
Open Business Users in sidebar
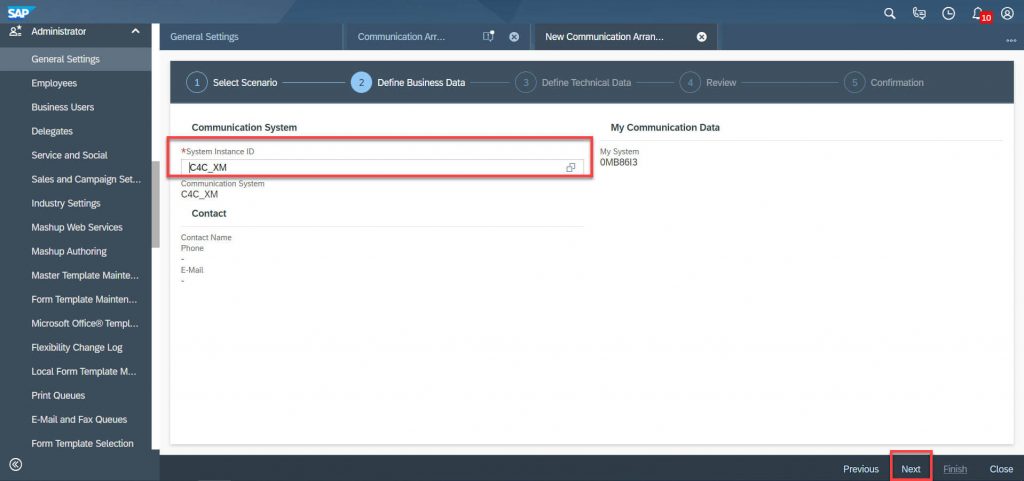tap(76, 107)
